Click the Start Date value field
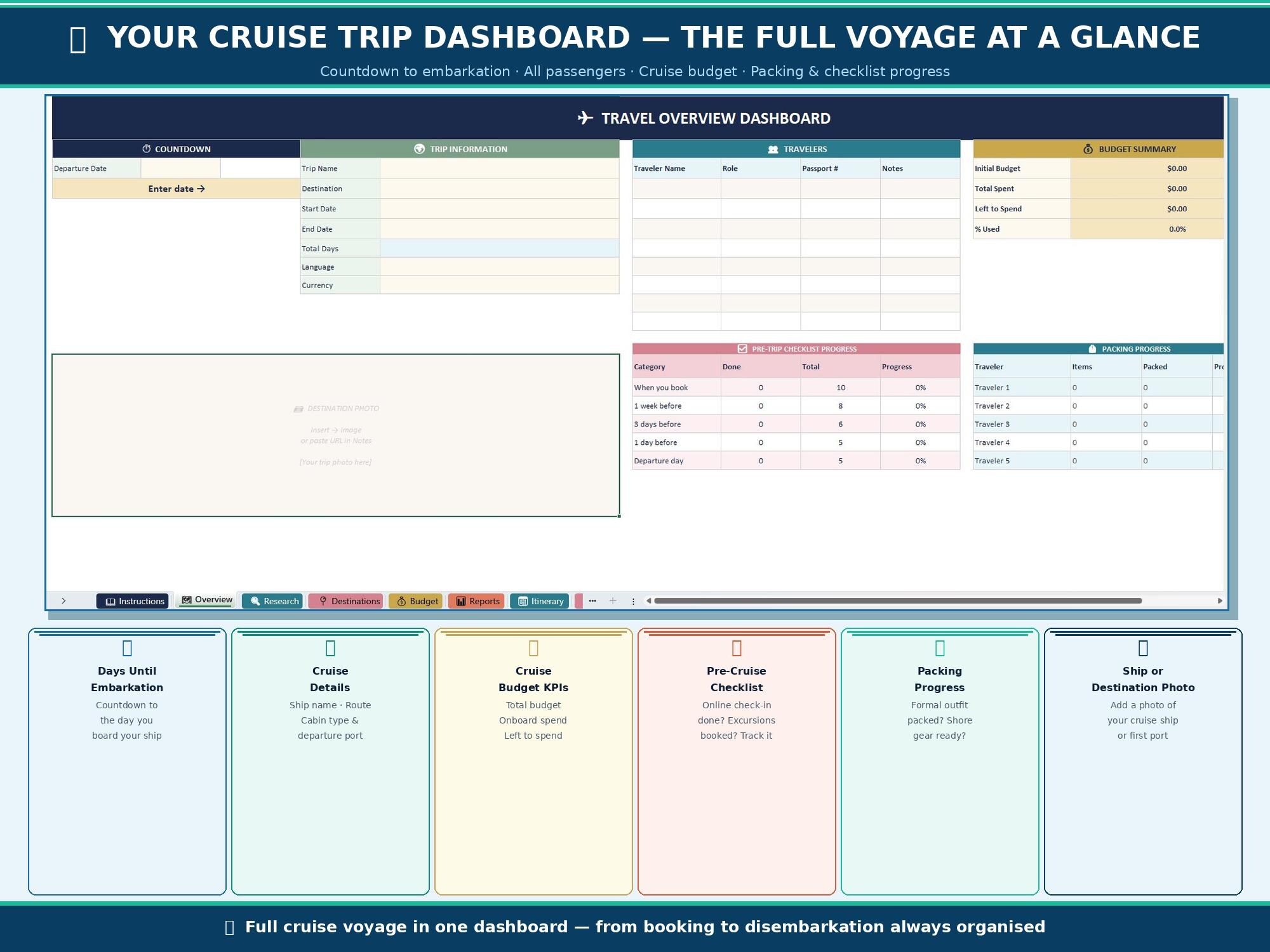1270x952 pixels. 499,209
